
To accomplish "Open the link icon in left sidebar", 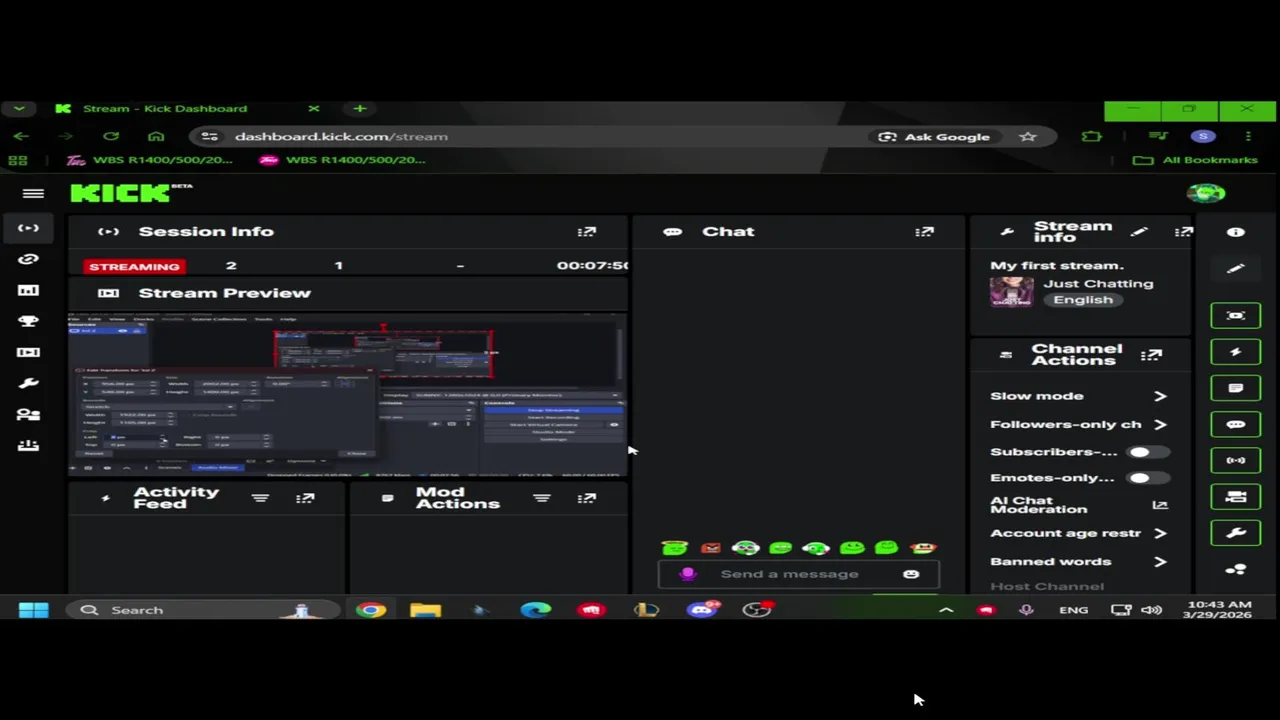I will click(x=28, y=259).
